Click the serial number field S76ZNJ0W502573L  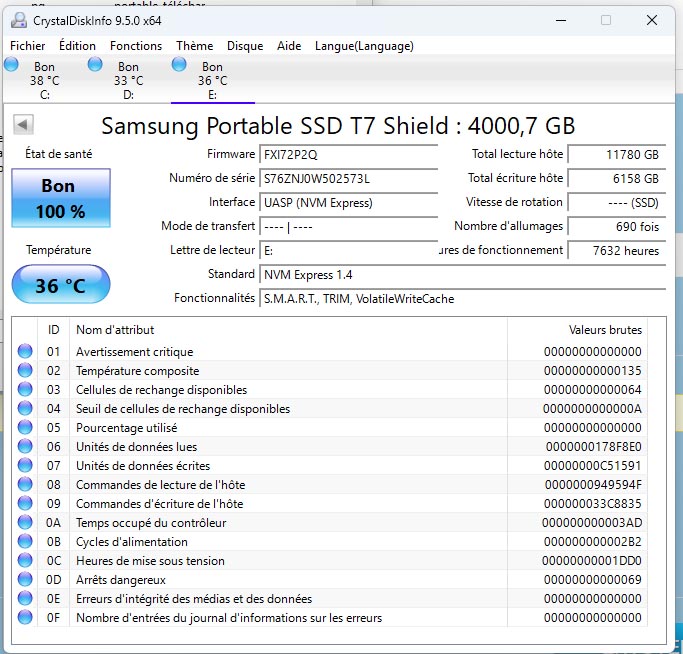point(348,178)
